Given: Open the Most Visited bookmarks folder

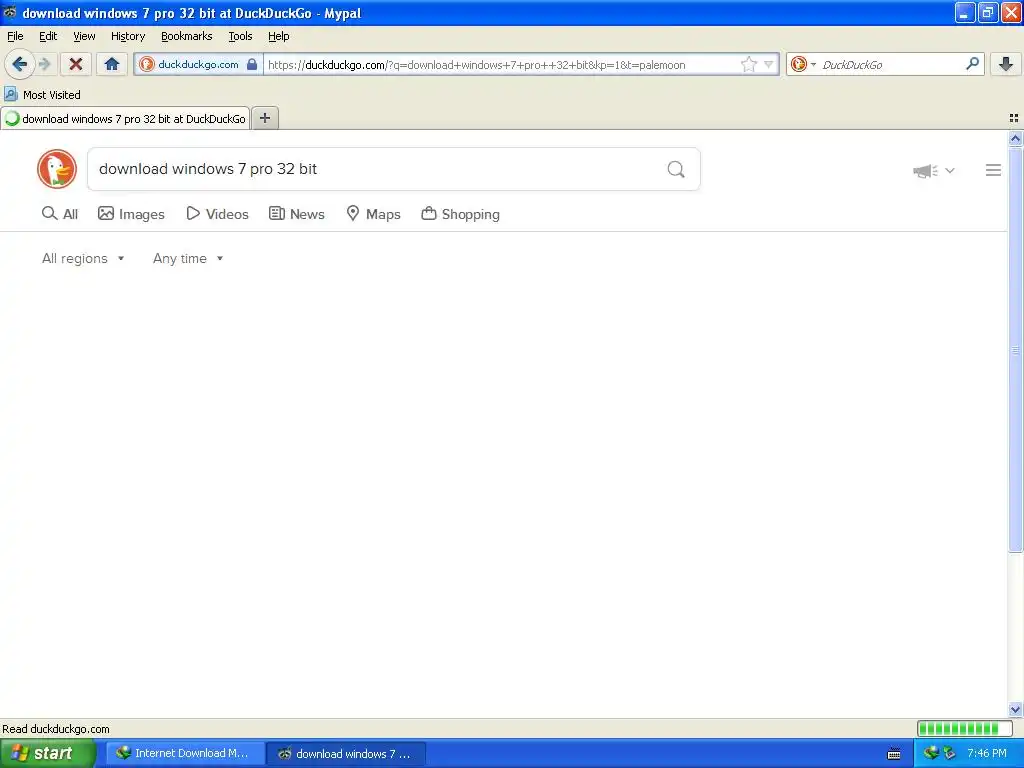Looking at the screenshot, I should point(42,95).
